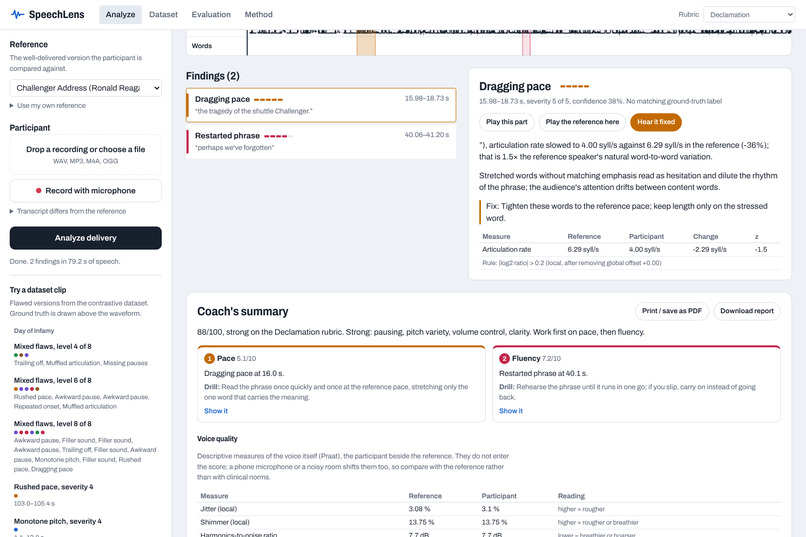Select the Restarted phrase finding card
This screenshot has width=806, height=537.
click(321, 141)
